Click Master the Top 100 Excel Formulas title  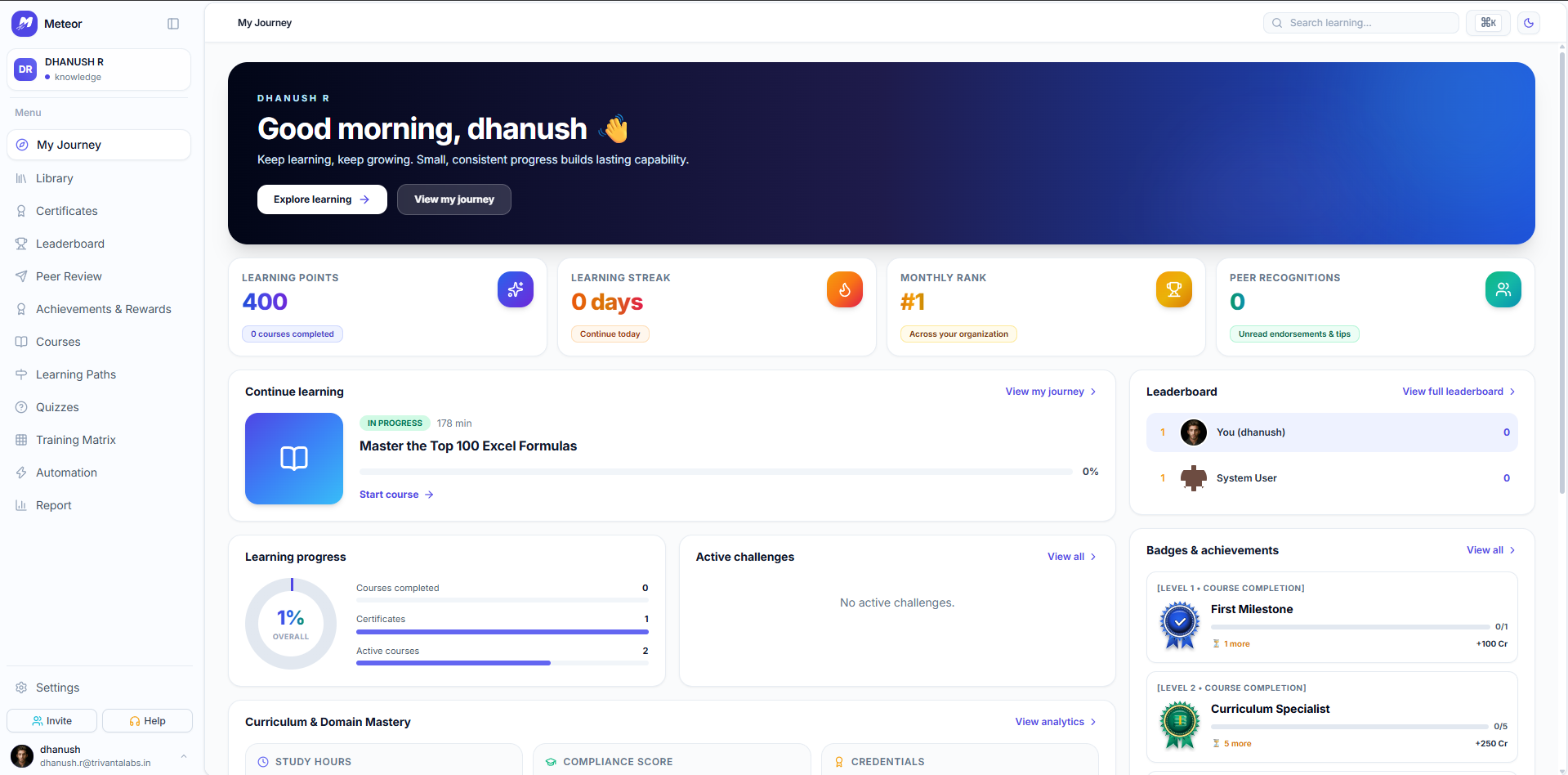pyautogui.click(x=468, y=446)
